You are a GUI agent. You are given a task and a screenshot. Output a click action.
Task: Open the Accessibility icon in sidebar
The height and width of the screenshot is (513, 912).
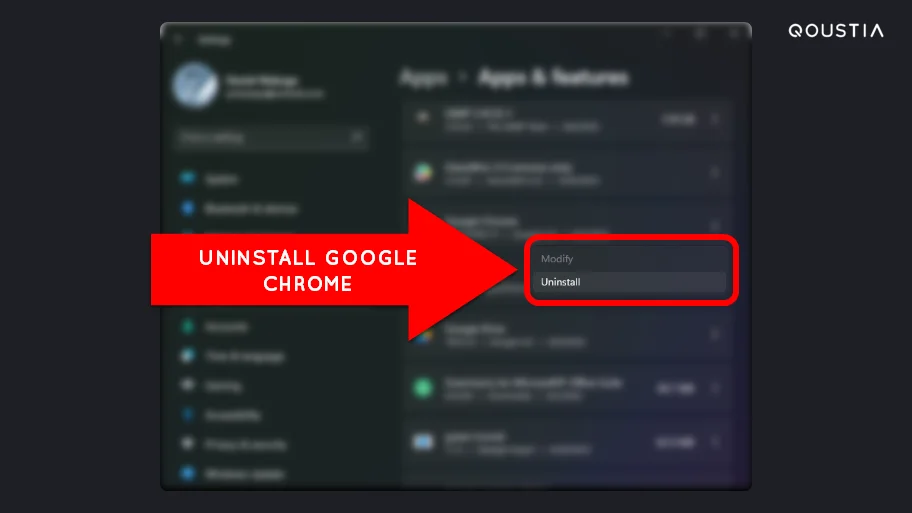click(x=187, y=415)
